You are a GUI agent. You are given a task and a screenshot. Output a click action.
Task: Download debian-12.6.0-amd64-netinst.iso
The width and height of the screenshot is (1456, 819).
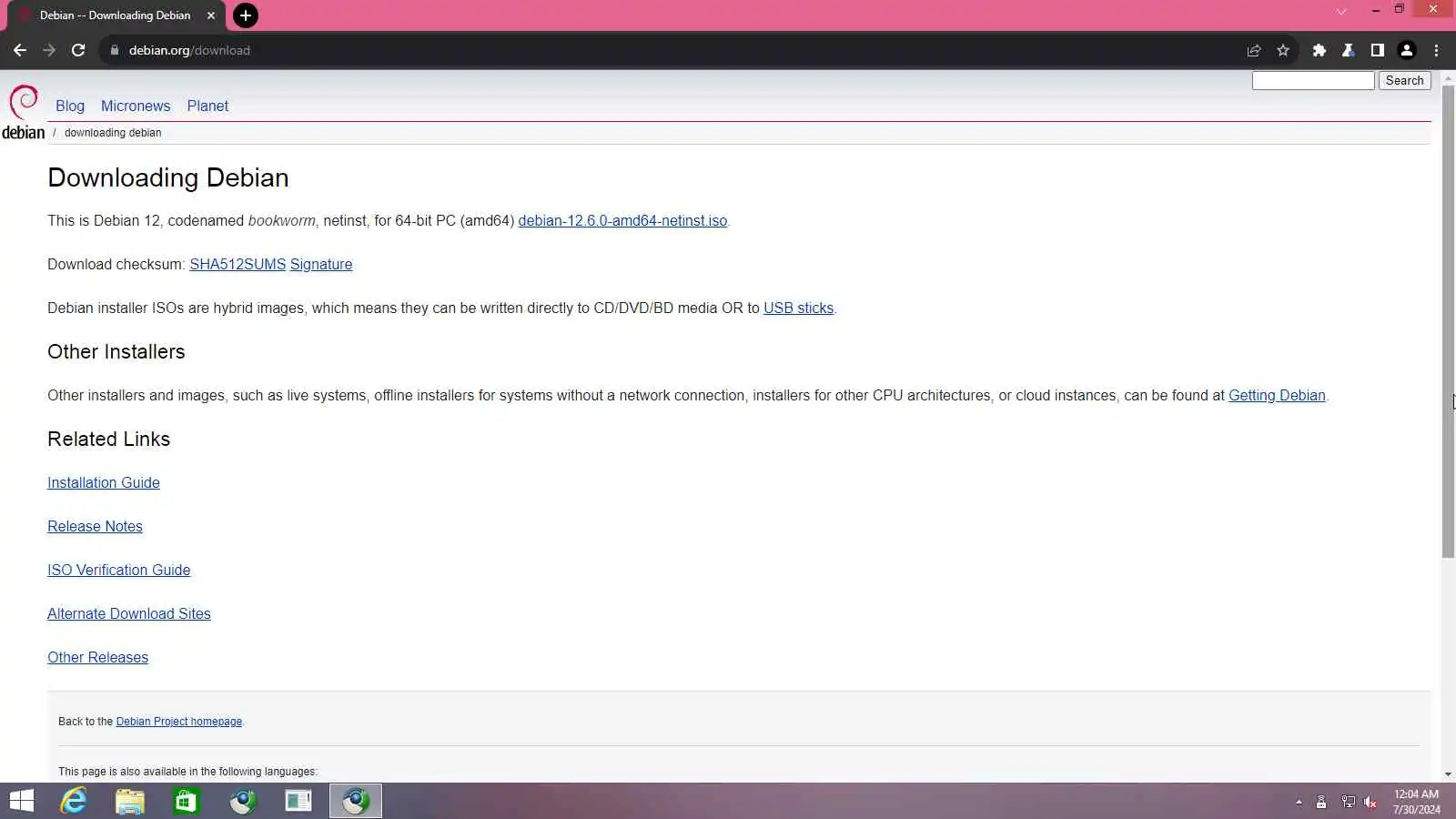[x=622, y=220]
